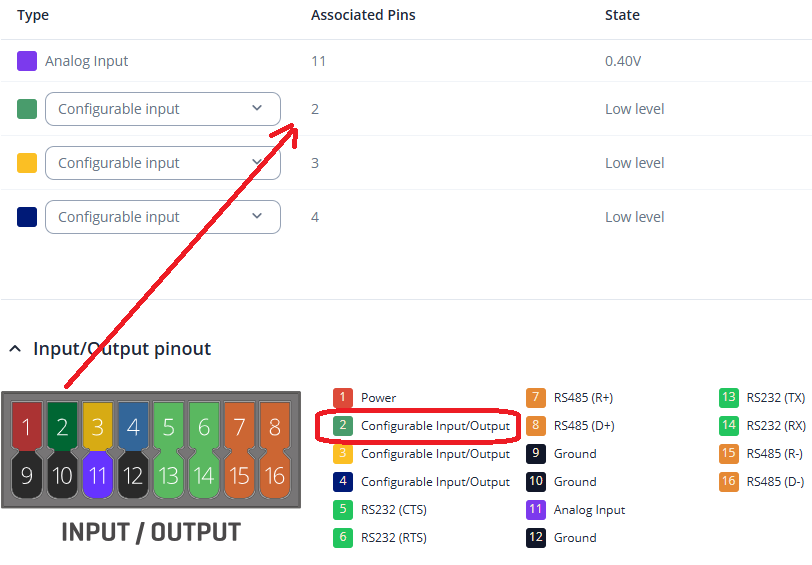Click the yellow swatch beside the pin 3 dropdown
The height and width of the screenshot is (565, 812).
pyautogui.click(x=27, y=163)
